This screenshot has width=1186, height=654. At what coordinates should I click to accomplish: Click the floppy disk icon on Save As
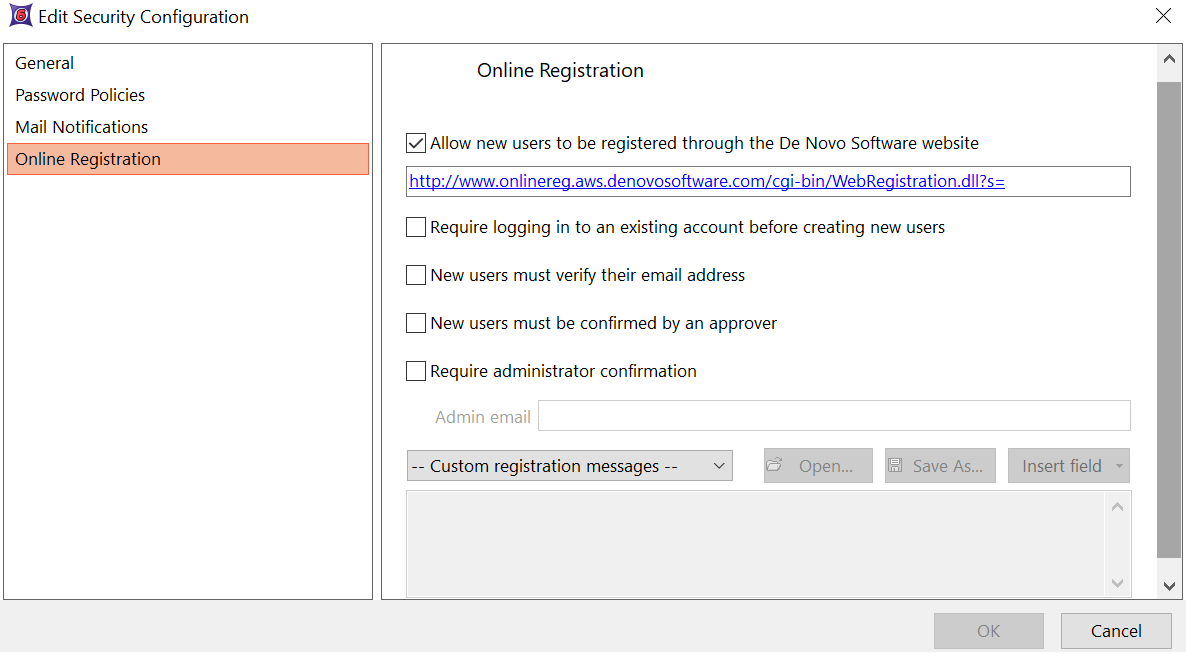(895, 466)
